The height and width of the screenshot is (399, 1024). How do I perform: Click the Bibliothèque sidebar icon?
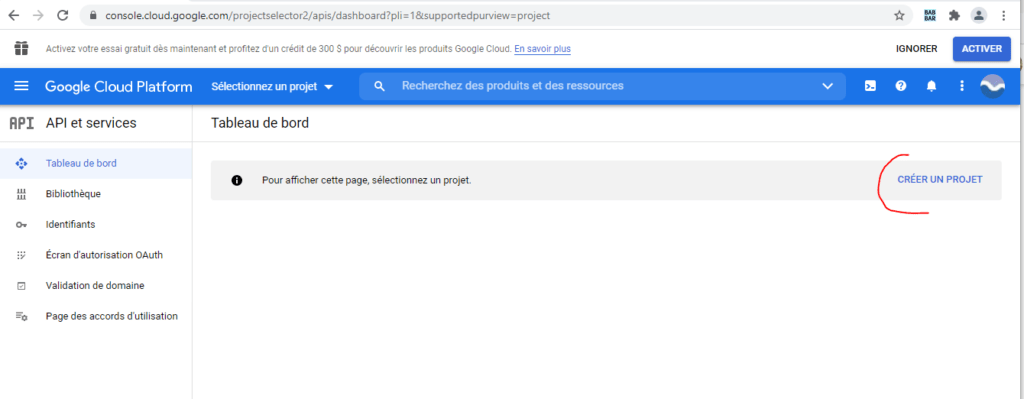21,194
